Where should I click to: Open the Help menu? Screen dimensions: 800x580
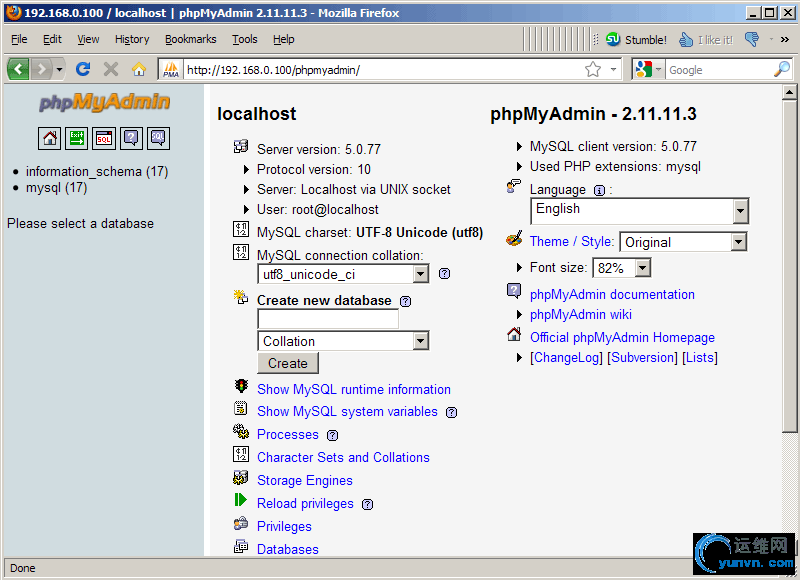tap(284, 39)
